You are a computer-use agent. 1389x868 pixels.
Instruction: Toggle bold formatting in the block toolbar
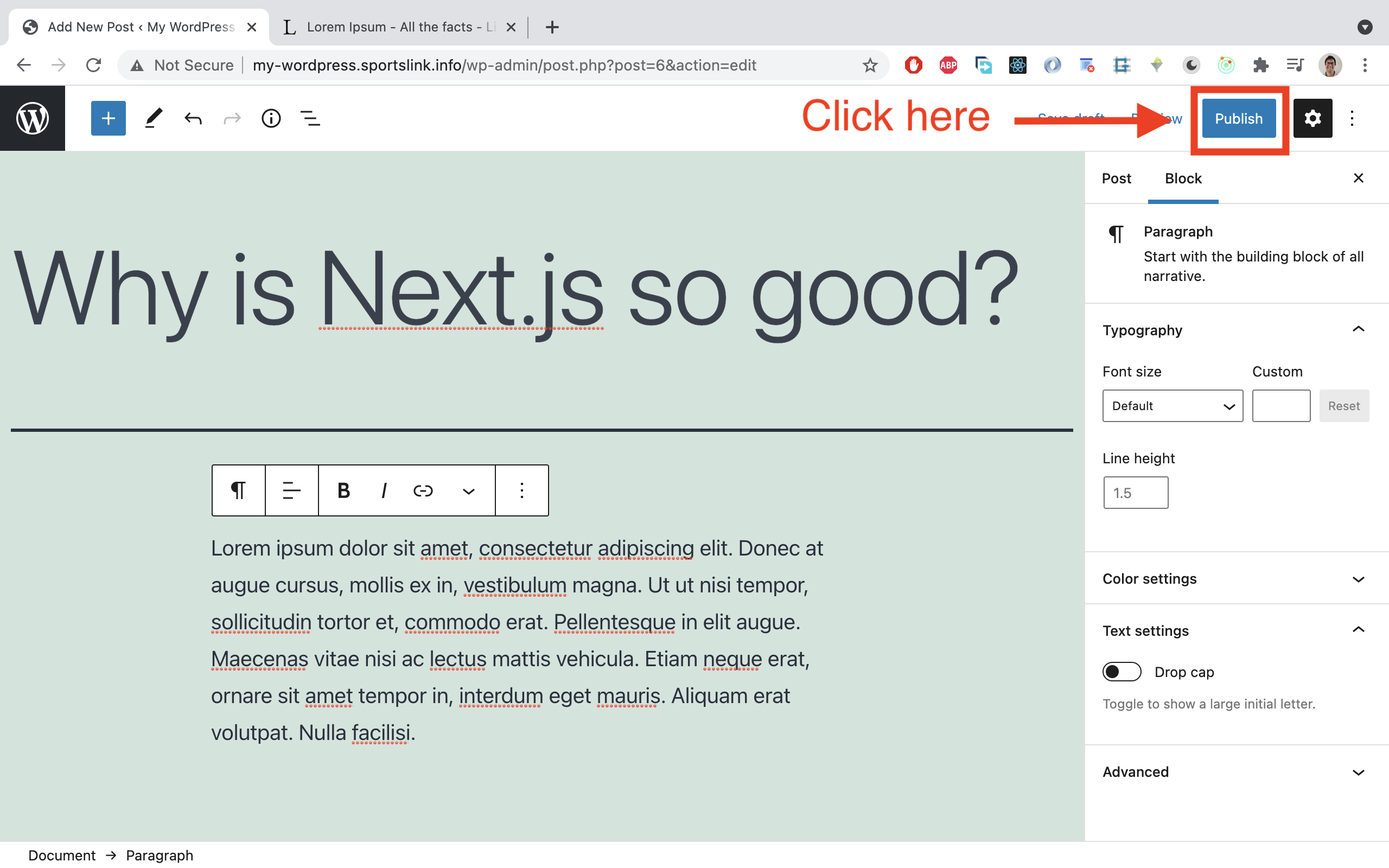pos(343,490)
